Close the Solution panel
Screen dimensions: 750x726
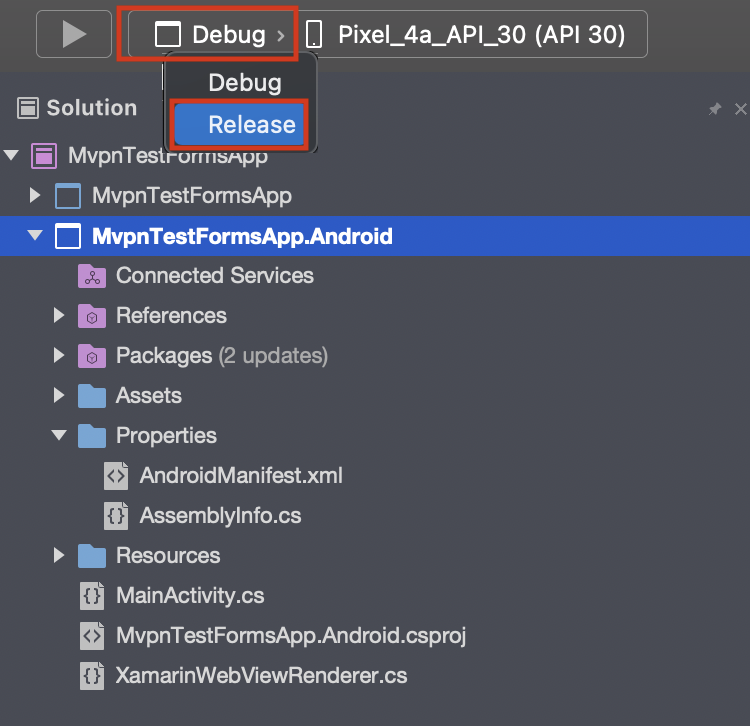[x=740, y=109]
